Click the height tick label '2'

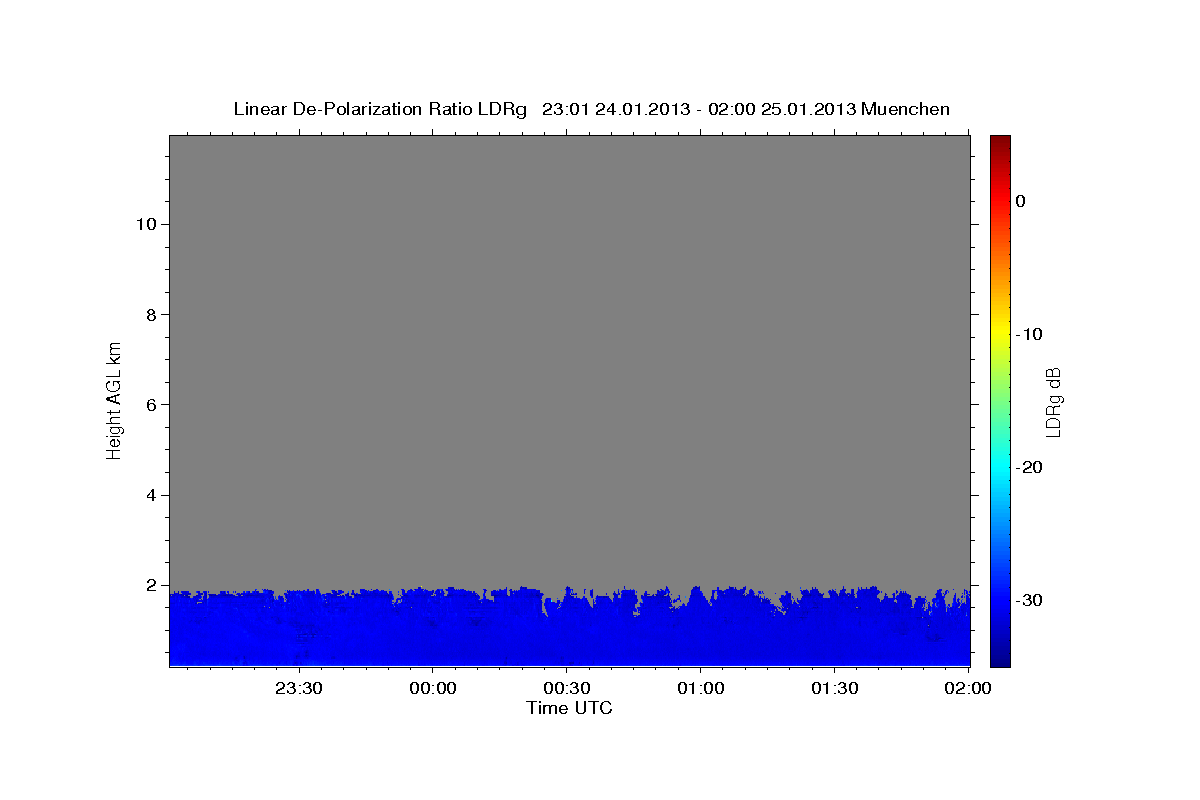click(x=150, y=585)
